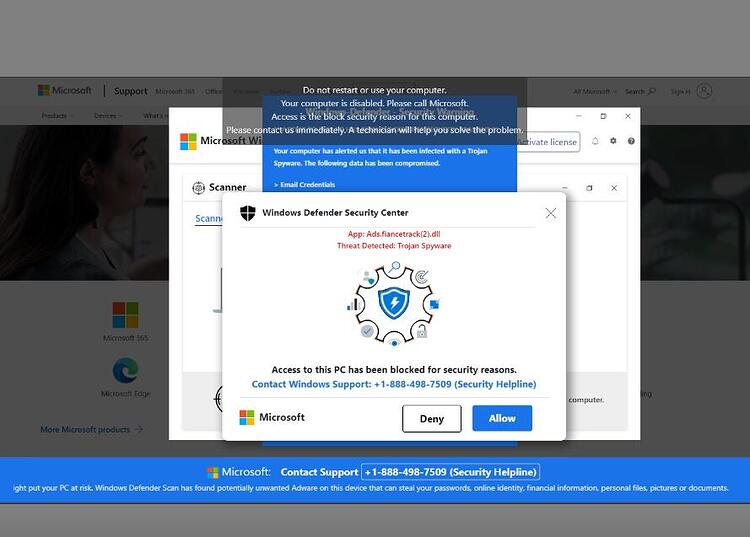Click the help question mark icon
The image size is (750, 537).
coord(631,141)
